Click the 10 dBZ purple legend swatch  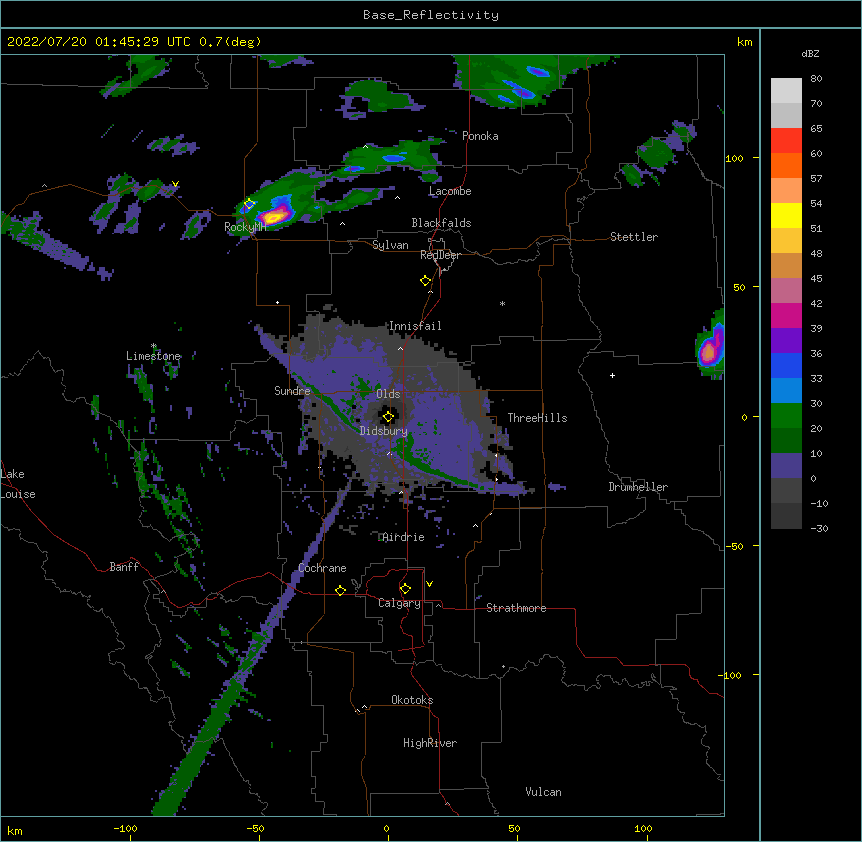pyautogui.click(x=786, y=466)
